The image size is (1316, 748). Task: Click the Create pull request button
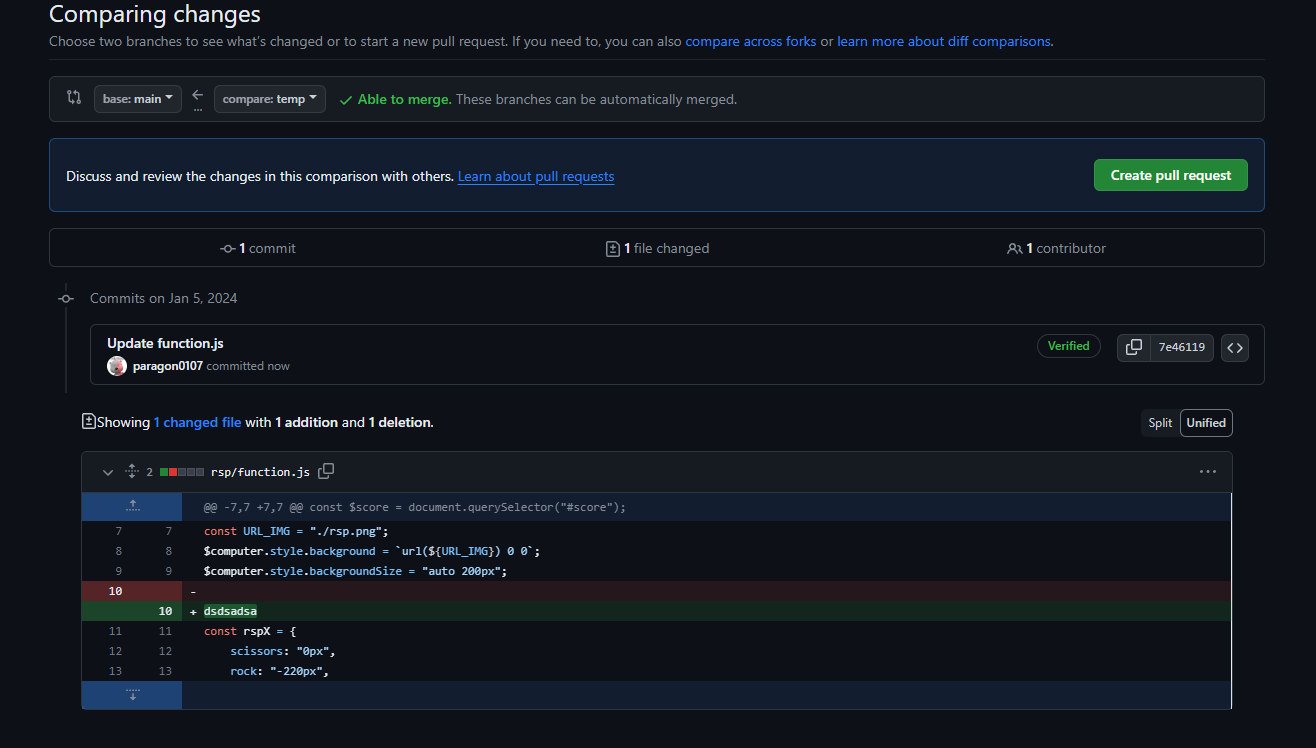pos(1170,175)
